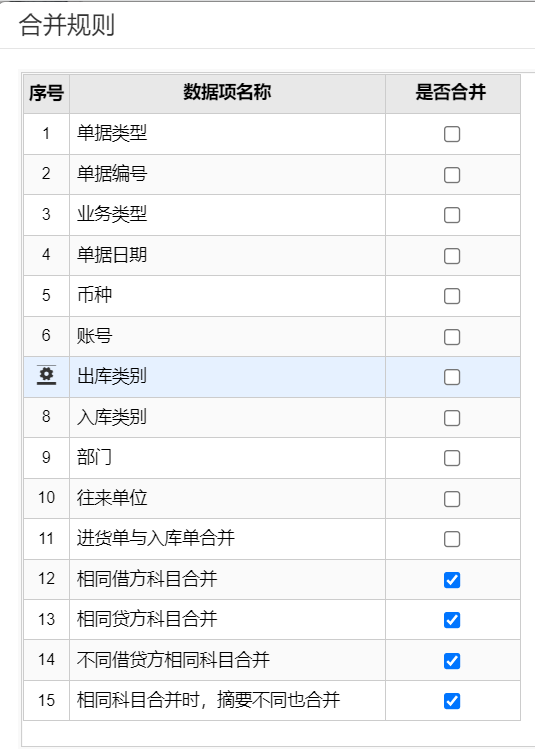Uncheck 不同借贷方相同科目合并
535x749 pixels.
452,661
